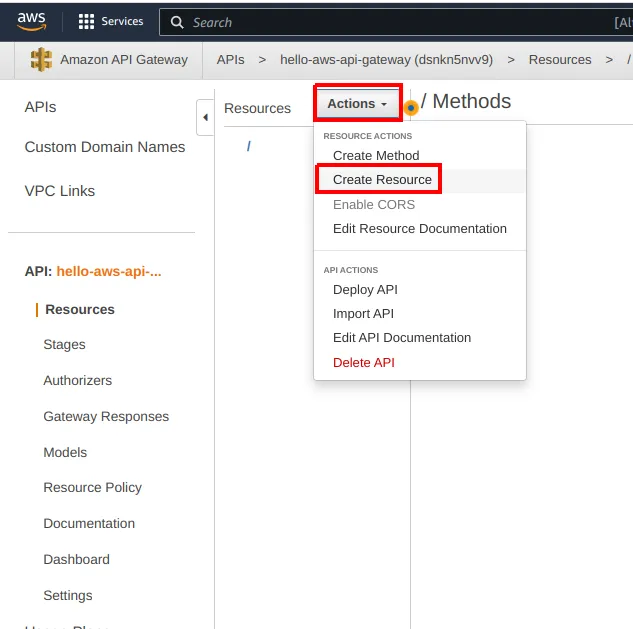Open Authorizers in the API sidebar
Viewport: 633px width, 629px height.
pyautogui.click(x=78, y=380)
